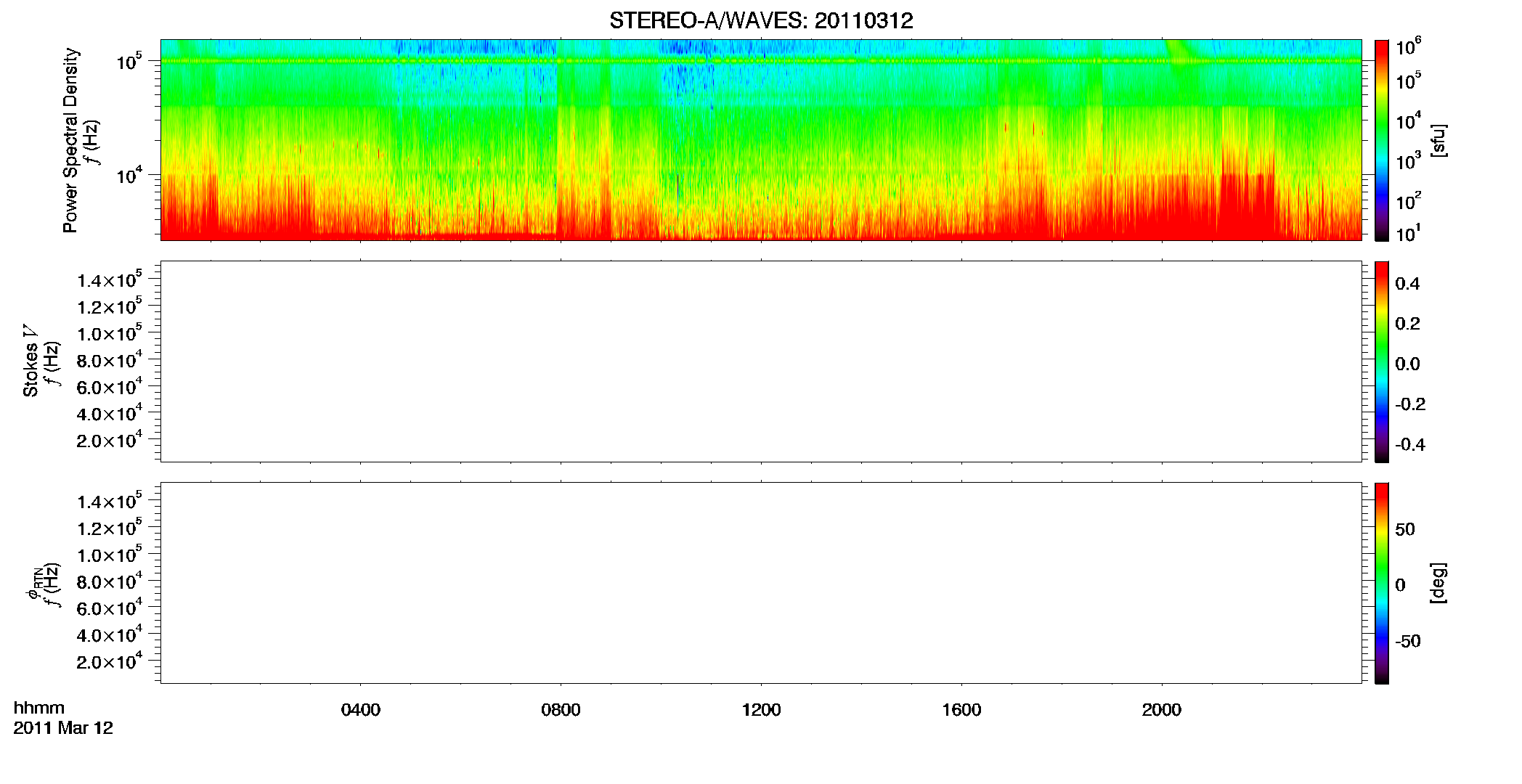Click the 0400 time axis label
This screenshot has width=1522, height=784.
(x=361, y=710)
